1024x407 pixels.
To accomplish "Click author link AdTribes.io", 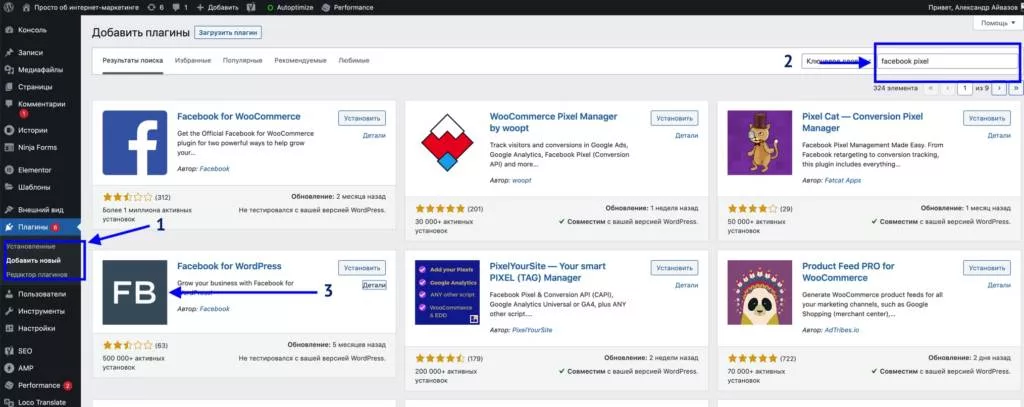I will click(x=843, y=330).
